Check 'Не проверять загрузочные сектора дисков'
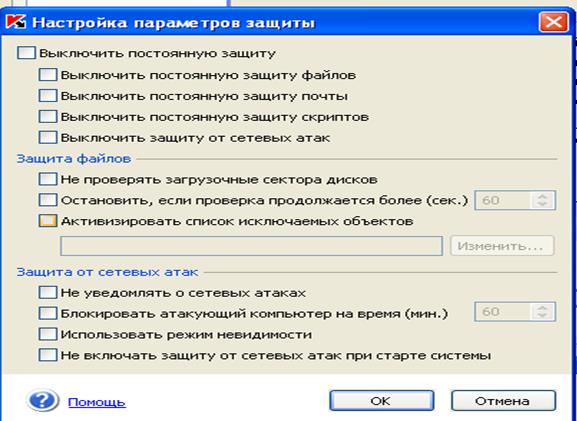The height and width of the screenshot is (421, 577). click(x=48, y=179)
